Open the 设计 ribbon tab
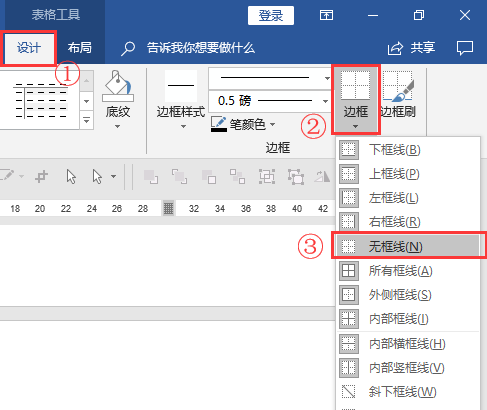 tap(29, 48)
